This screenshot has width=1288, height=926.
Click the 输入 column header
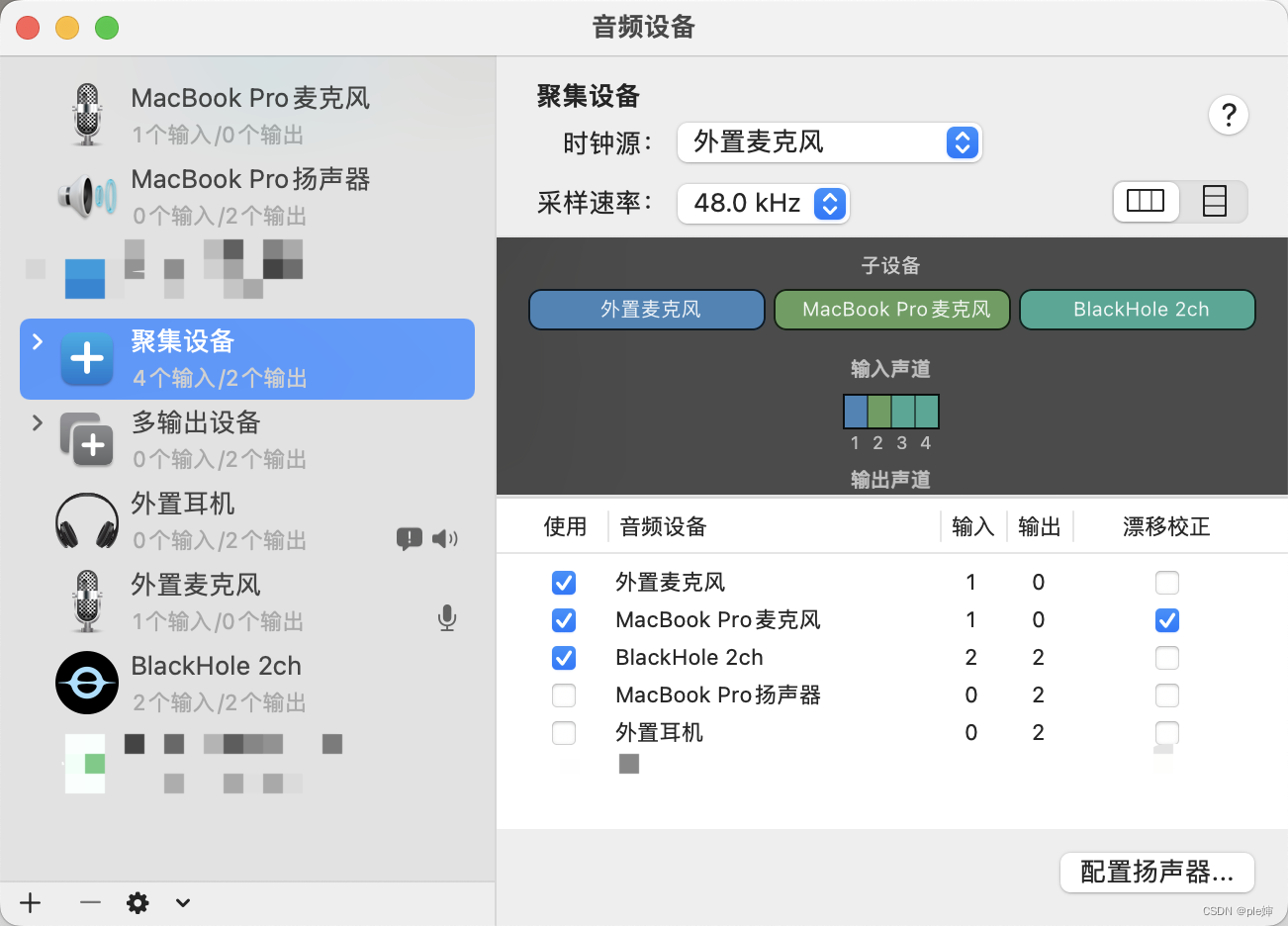[x=972, y=526]
